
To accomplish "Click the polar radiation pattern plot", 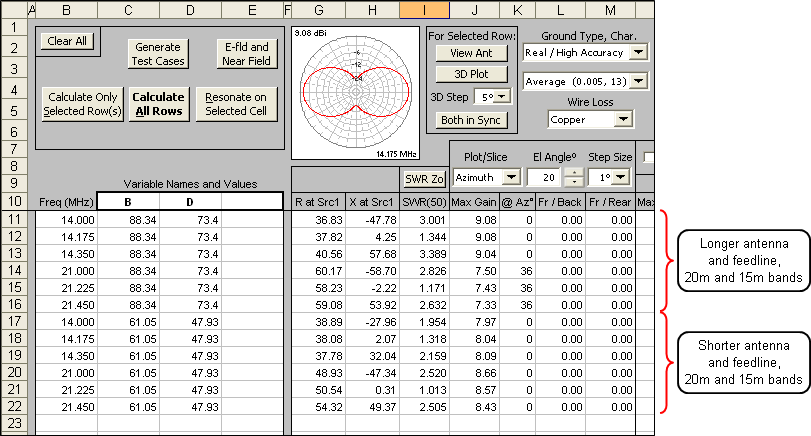I will (355, 93).
